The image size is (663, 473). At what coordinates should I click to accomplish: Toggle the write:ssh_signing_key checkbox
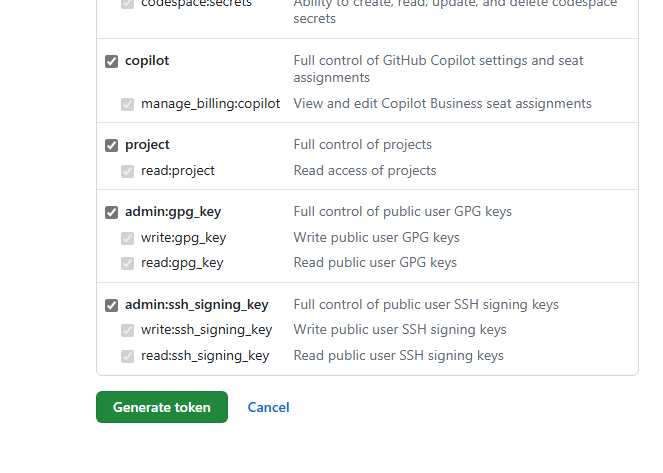pos(127,330)
